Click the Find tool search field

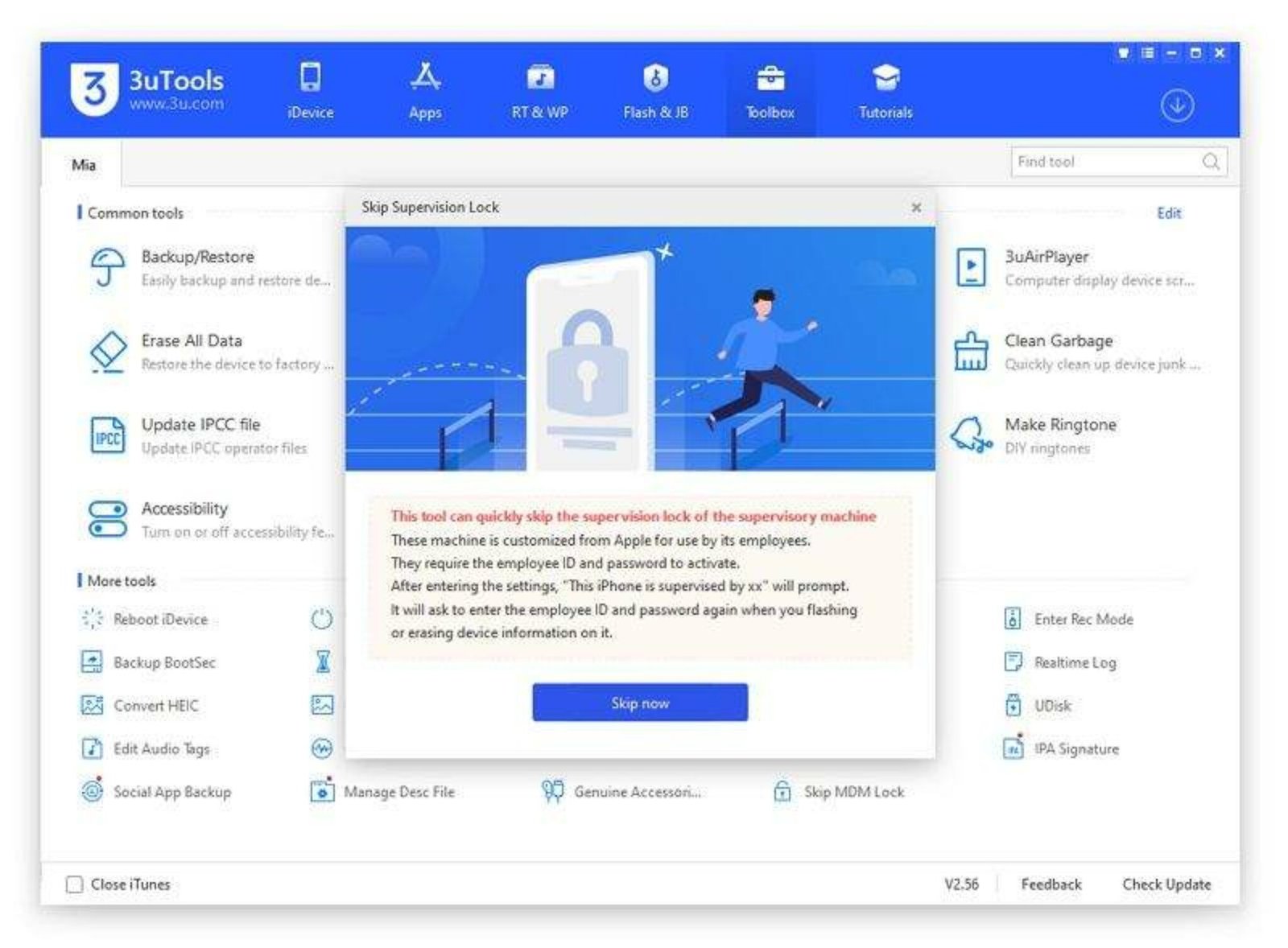[x=1111, y=161]
